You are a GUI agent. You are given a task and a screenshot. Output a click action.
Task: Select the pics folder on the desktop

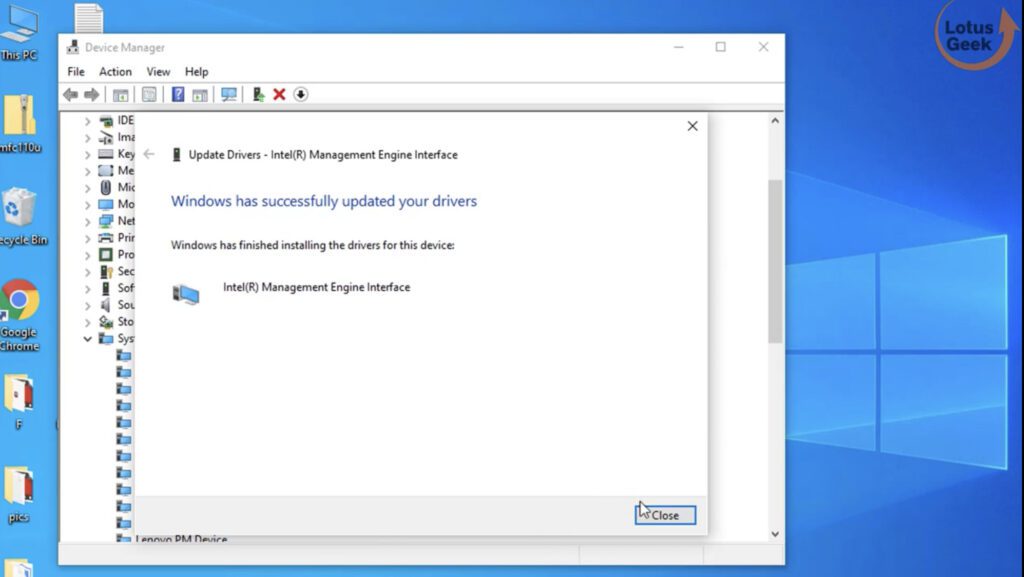[x=19, y=495]
